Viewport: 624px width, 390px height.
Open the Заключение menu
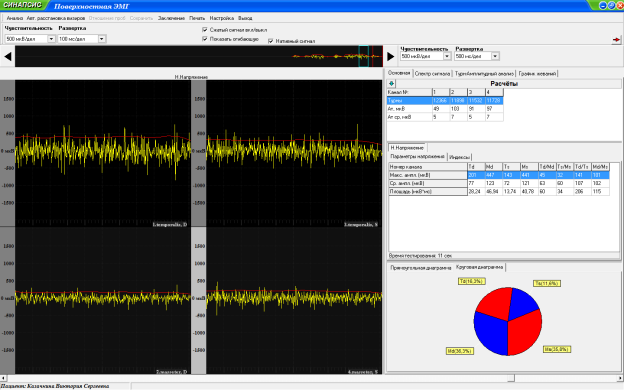coord(171,18)
